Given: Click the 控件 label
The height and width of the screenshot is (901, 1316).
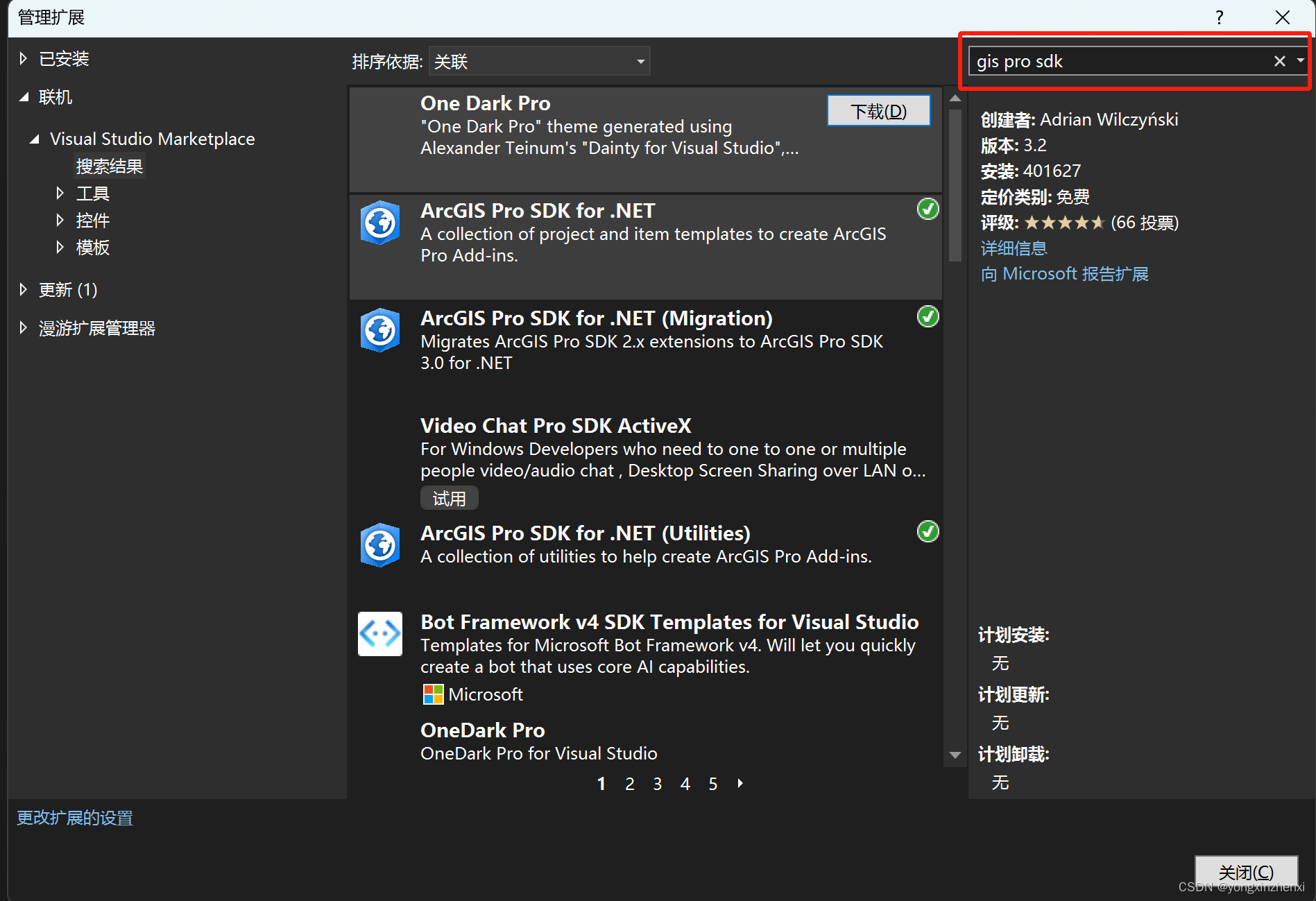Looking at the screenshot, I should click(92, 221).
